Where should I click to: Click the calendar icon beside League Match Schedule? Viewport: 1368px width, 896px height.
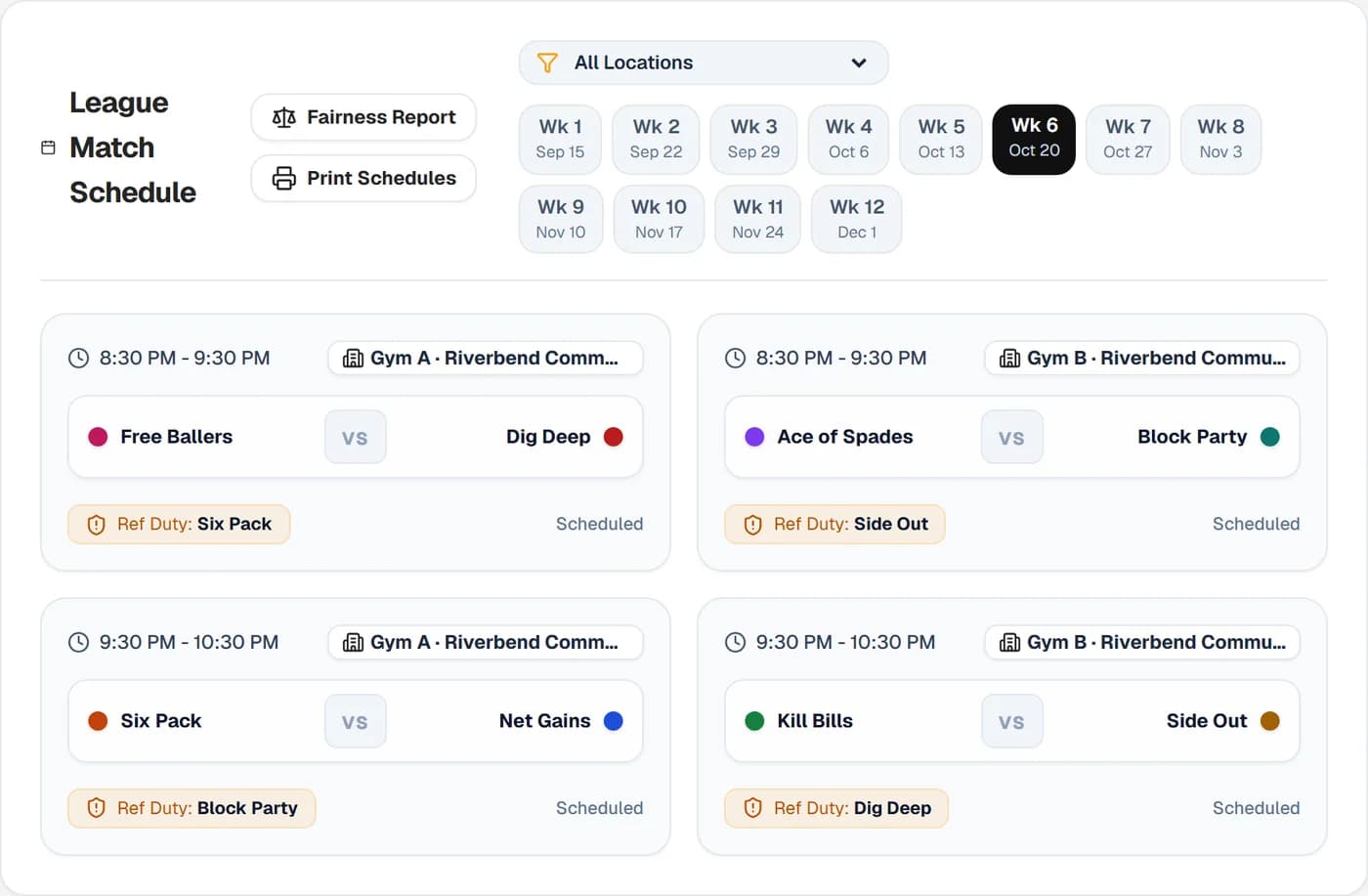pos(48,148)
